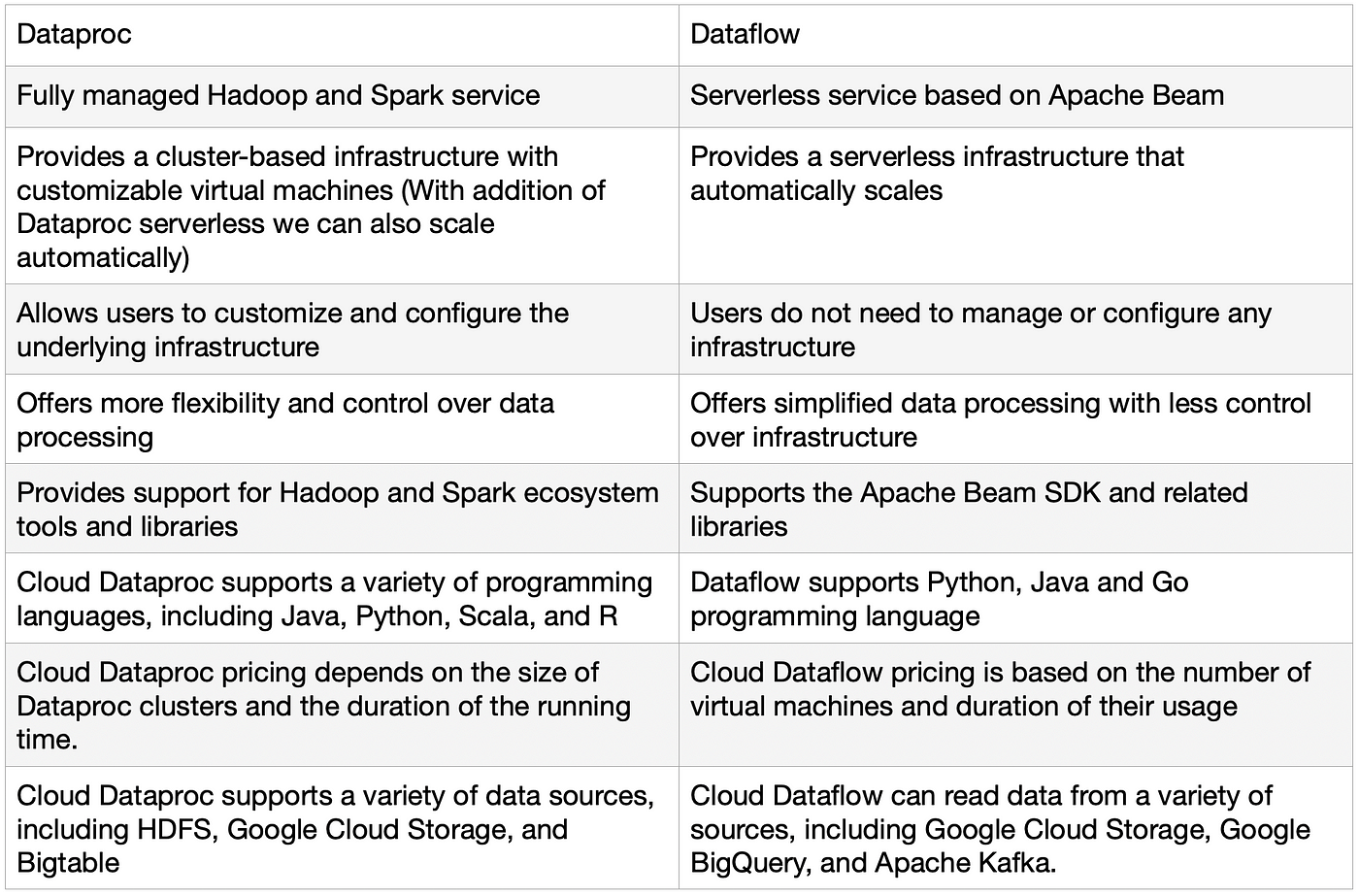Viewport: 1359px width, 896px height.
Task: Select the Hadoop and Spark ecosystem tools cell
Action: point(342,508)
